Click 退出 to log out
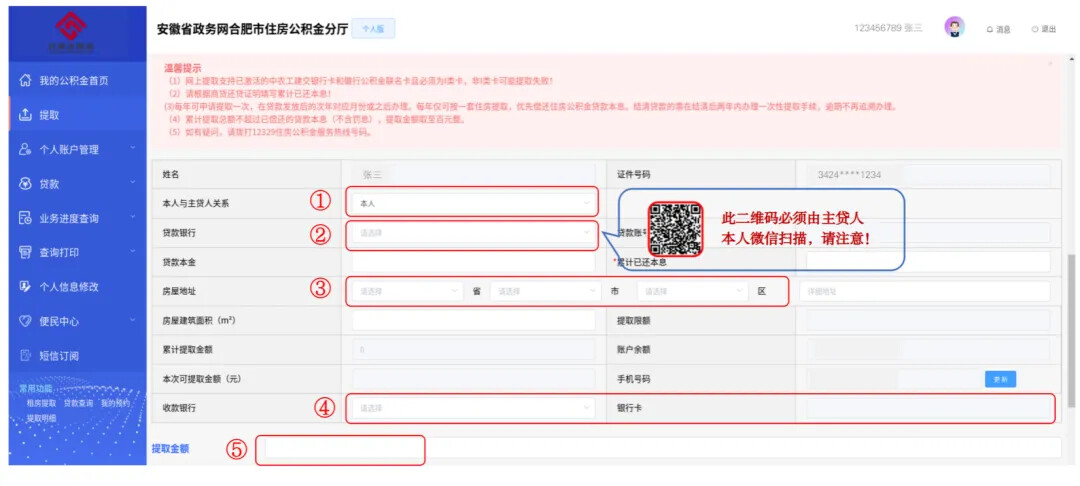The image size is (1080, 486). click(x=1043, y=30)
